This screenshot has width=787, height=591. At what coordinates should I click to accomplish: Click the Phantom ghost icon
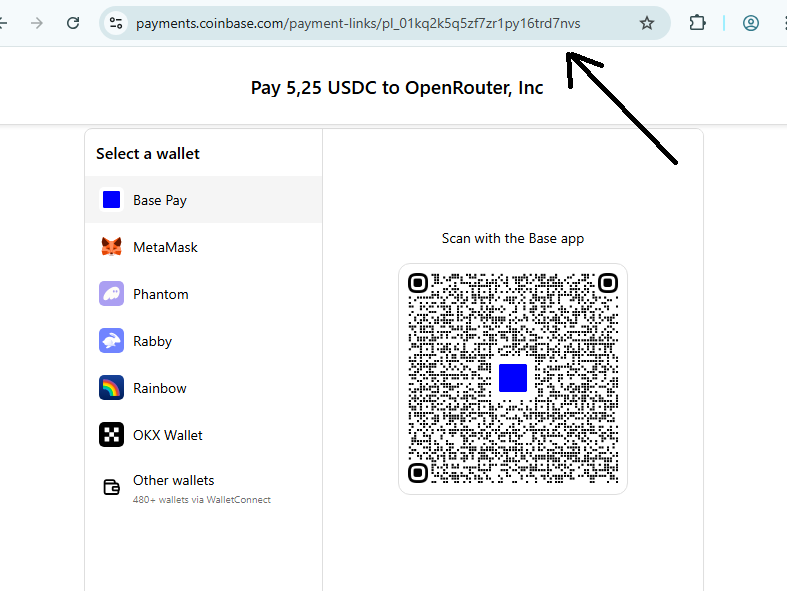tap(111, 294)
